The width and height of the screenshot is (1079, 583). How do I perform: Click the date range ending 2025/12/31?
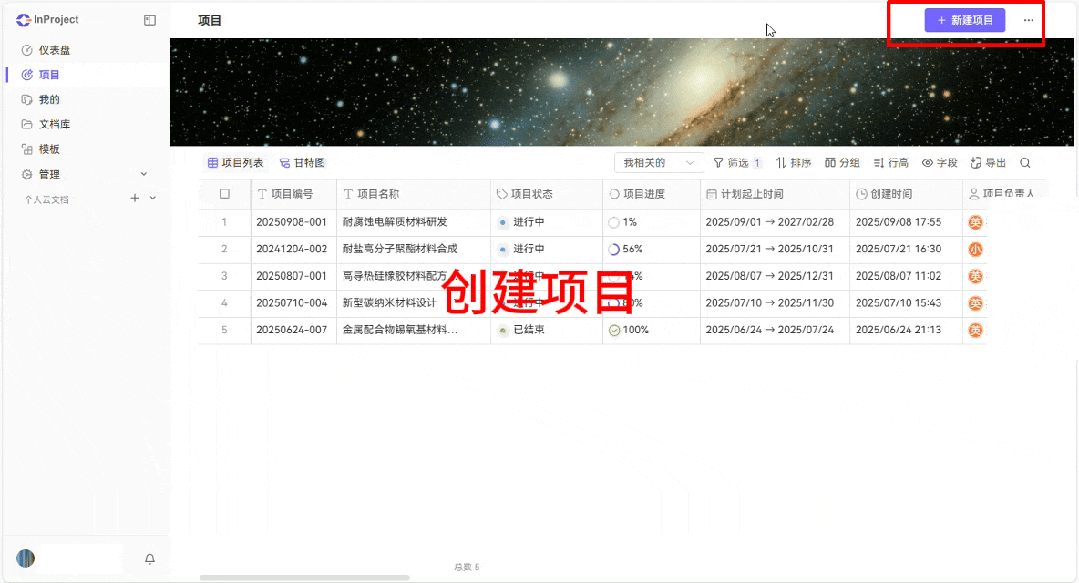tap(769, 276)
